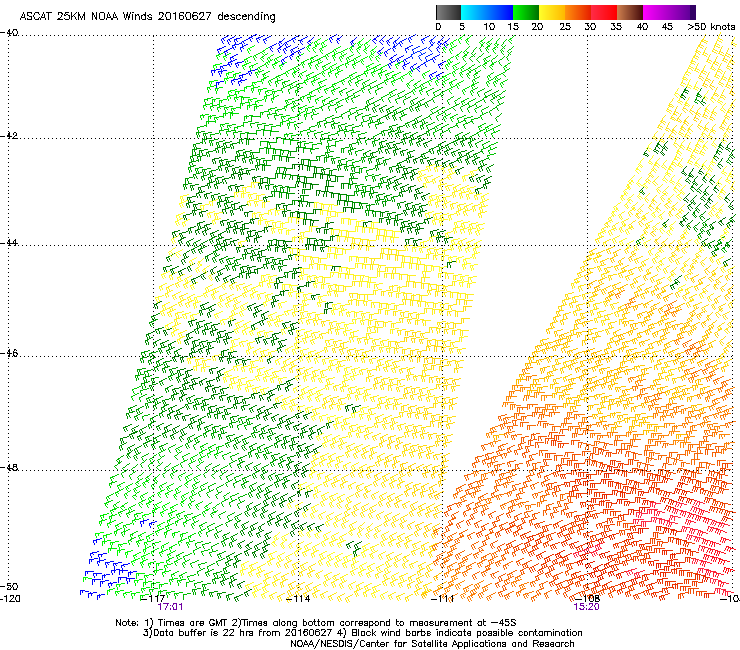Click the 'NOAA/NESDIS/Center for Satellite Applications and Research' credit
Viewport: 740px width, 650px height.
pos(432,644)
